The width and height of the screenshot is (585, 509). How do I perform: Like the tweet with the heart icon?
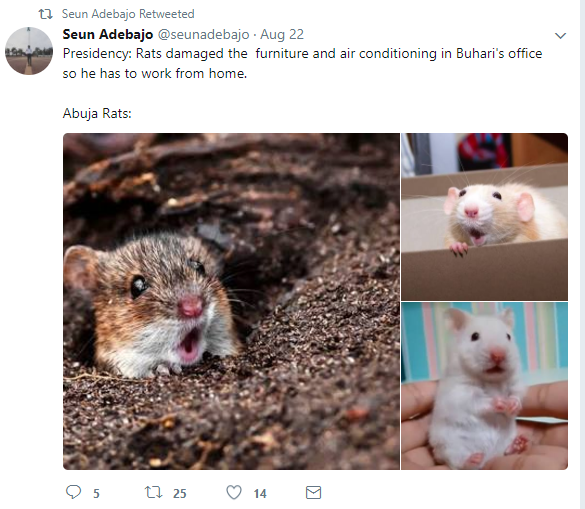(x=234, y=492)
